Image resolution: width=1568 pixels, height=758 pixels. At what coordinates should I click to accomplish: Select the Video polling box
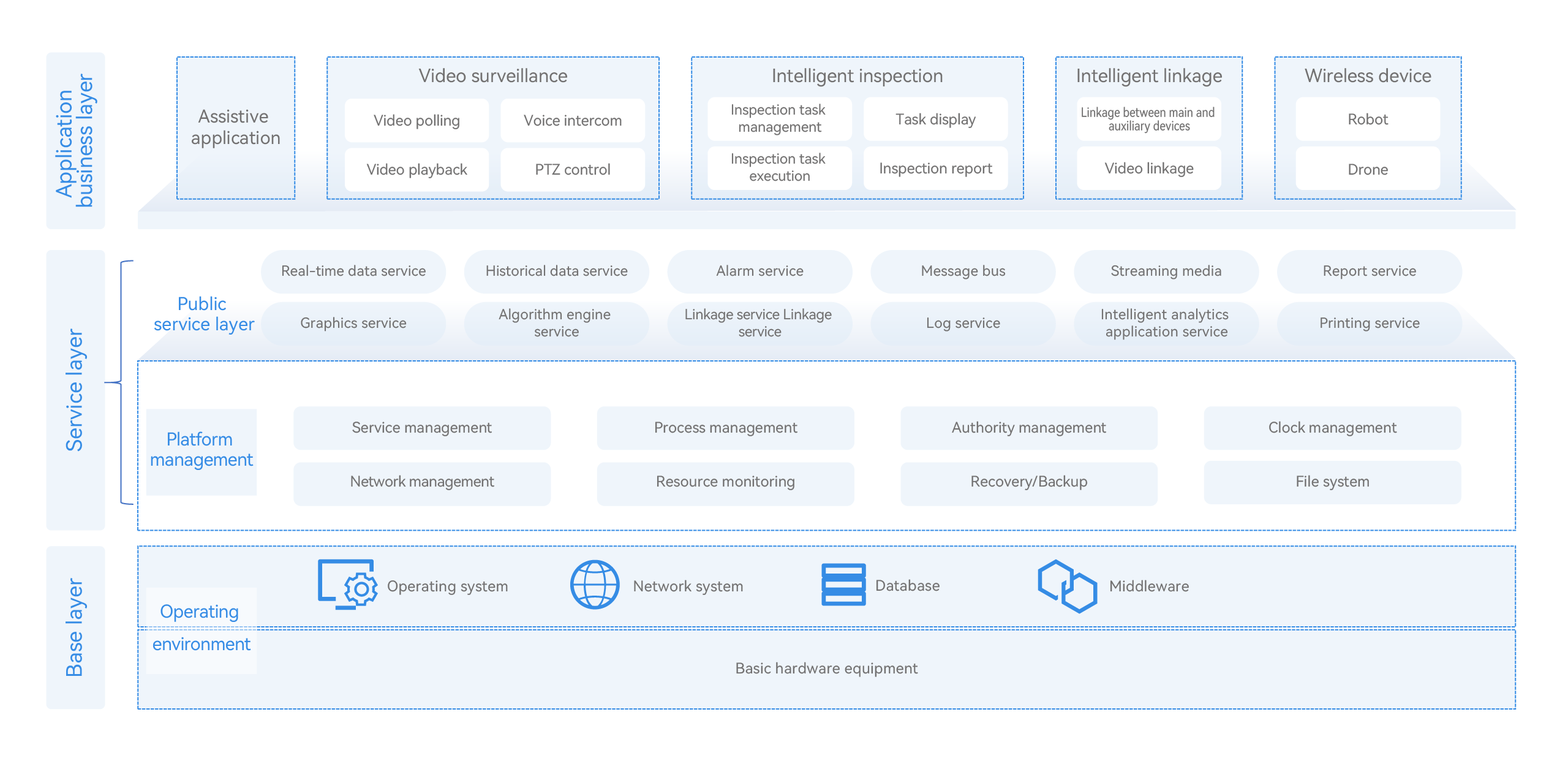pos(417,120)
